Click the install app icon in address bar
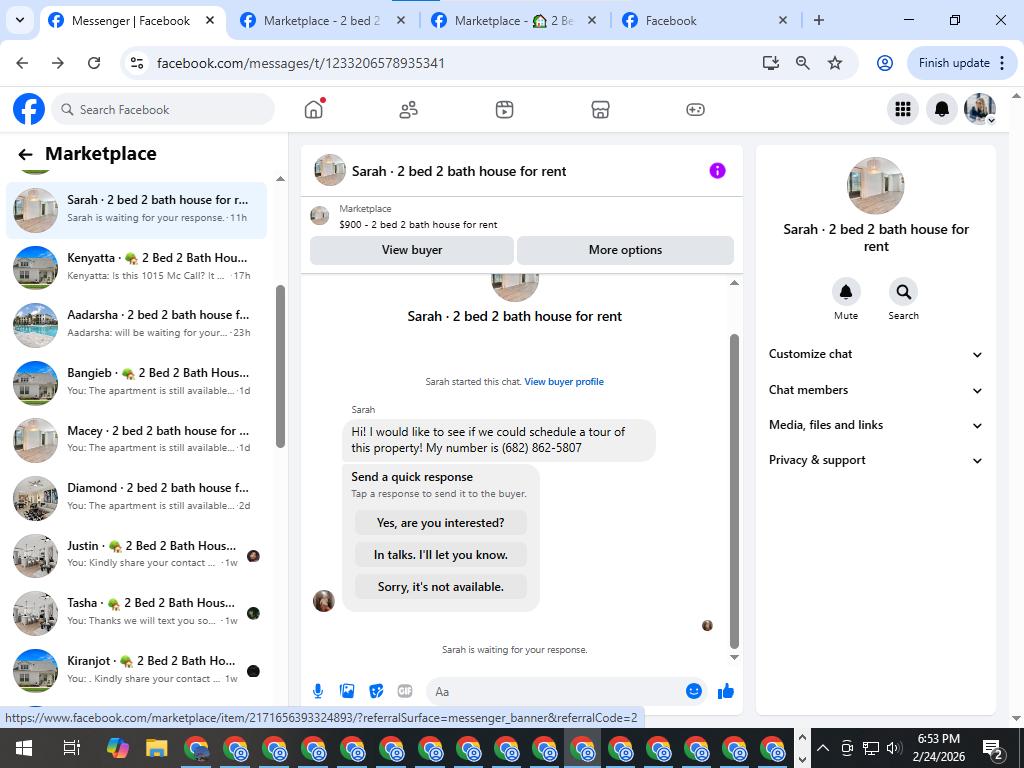This screenshot has width=1024, height=768. point(771,63)
